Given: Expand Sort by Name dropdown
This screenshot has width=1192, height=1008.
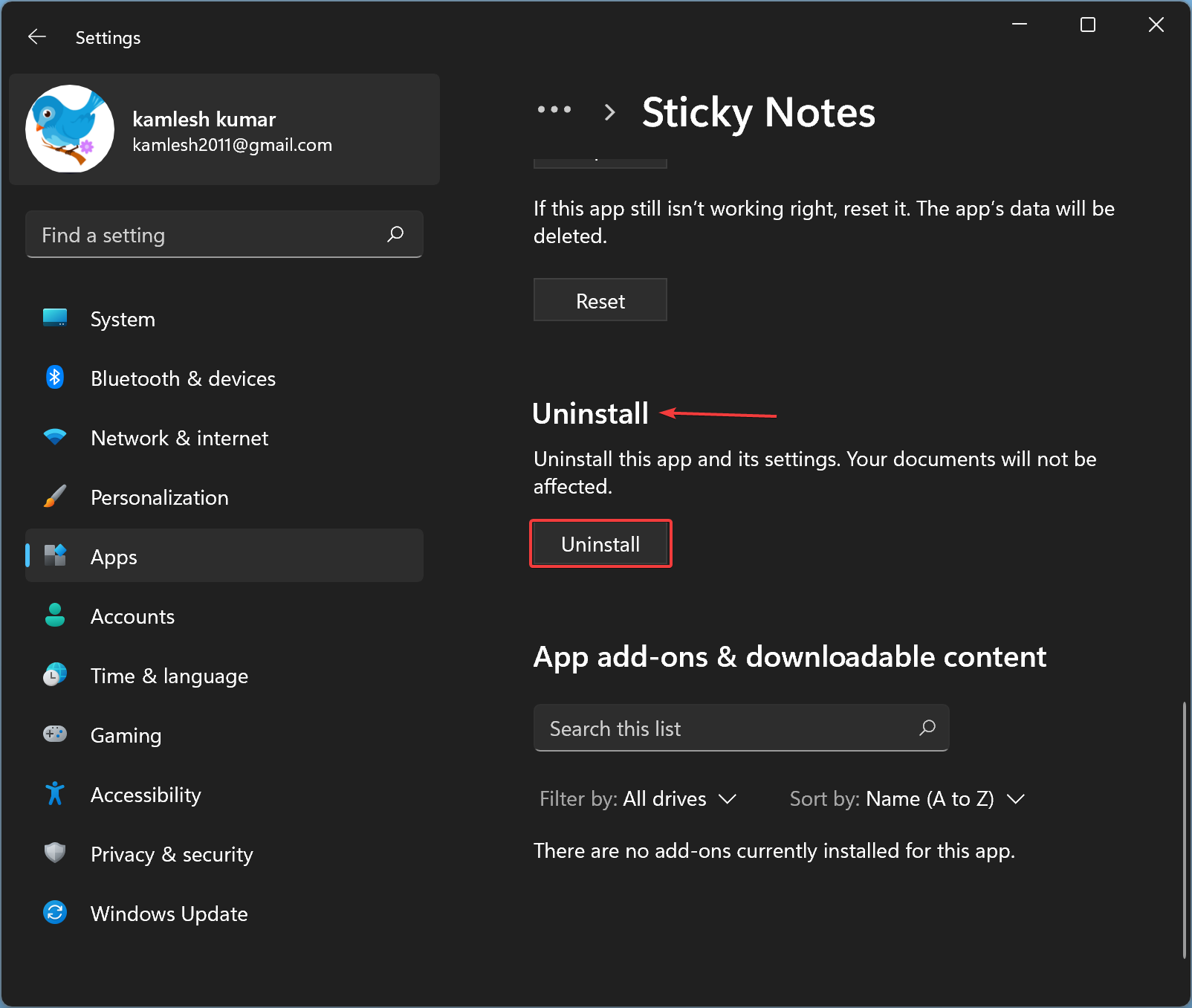Looking at the screenshot, I should 907,798.
